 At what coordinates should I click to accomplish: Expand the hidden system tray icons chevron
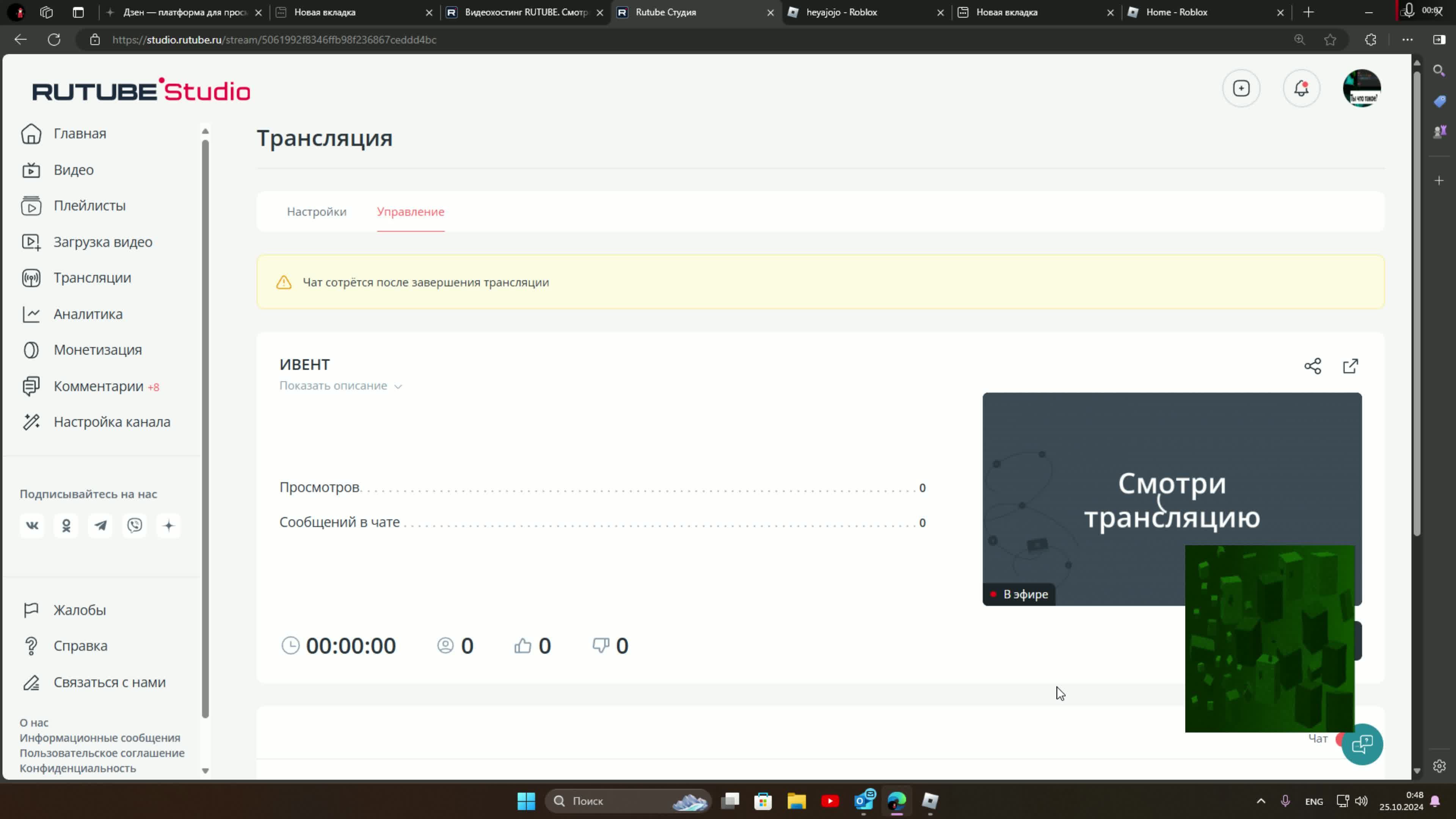[1261, 801]
